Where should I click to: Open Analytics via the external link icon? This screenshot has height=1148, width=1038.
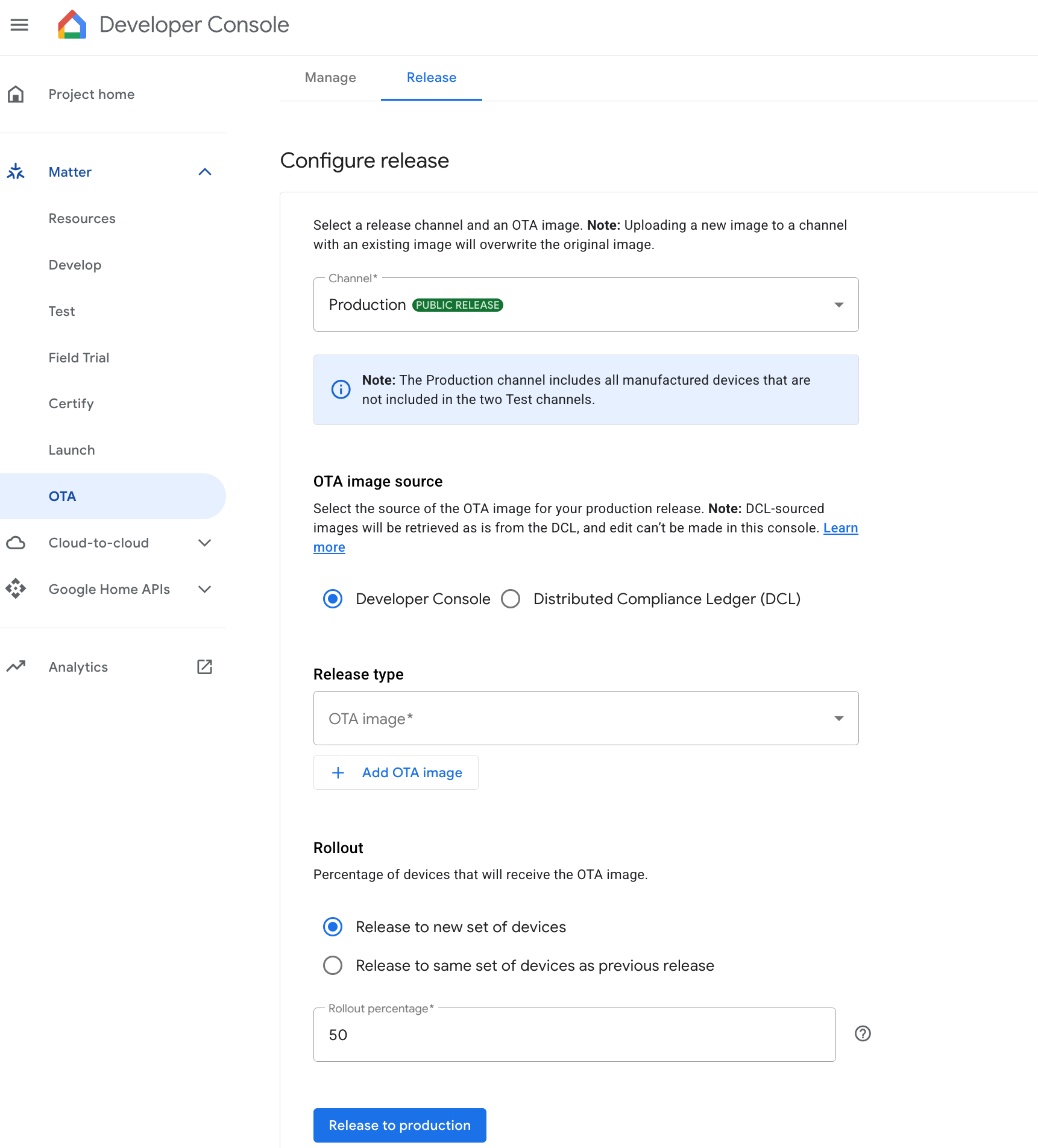(x=205, y=667)
